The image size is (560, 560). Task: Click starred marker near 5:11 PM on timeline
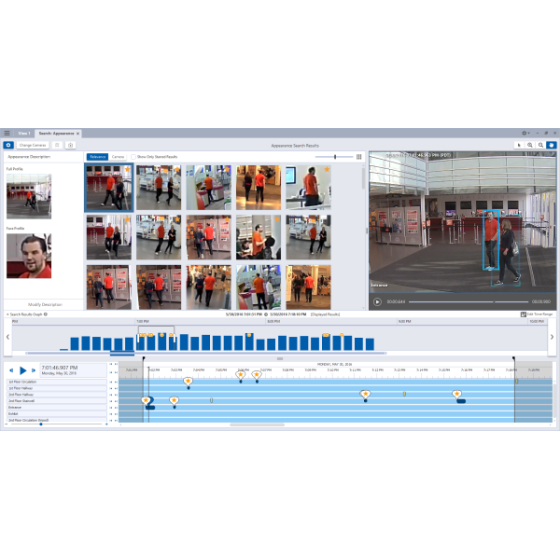[365, 394]
